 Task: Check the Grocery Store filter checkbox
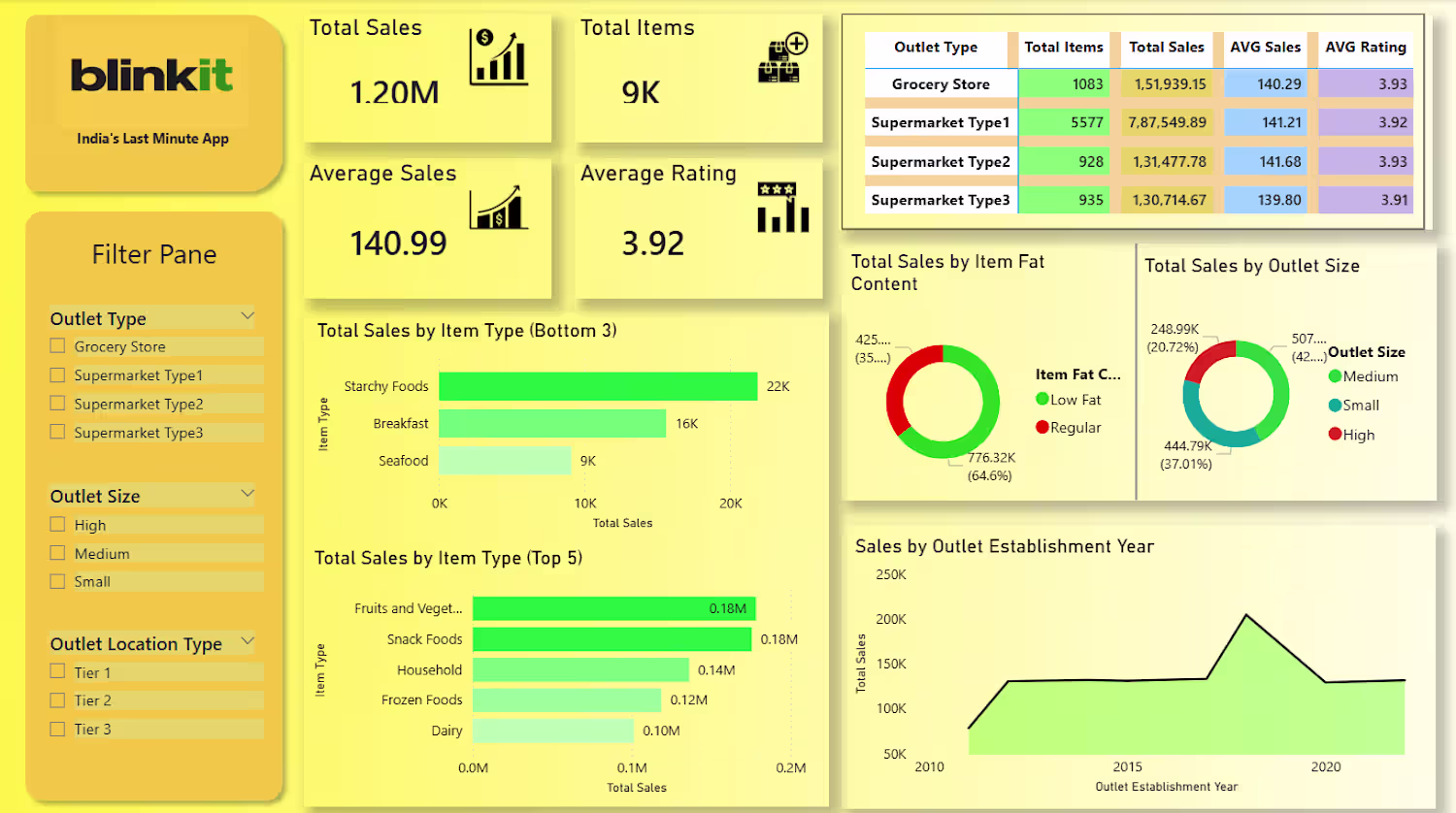tap(57, 346)
